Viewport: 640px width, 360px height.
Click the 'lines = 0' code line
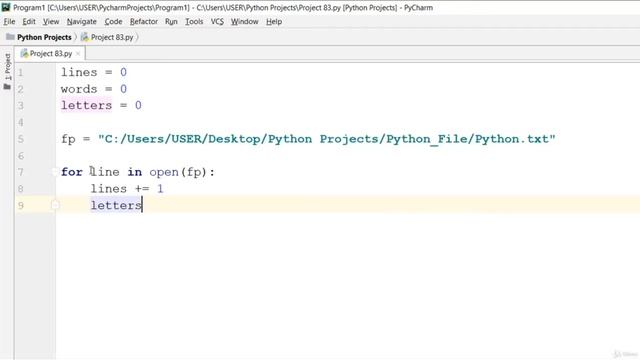(x=94, y=72)
